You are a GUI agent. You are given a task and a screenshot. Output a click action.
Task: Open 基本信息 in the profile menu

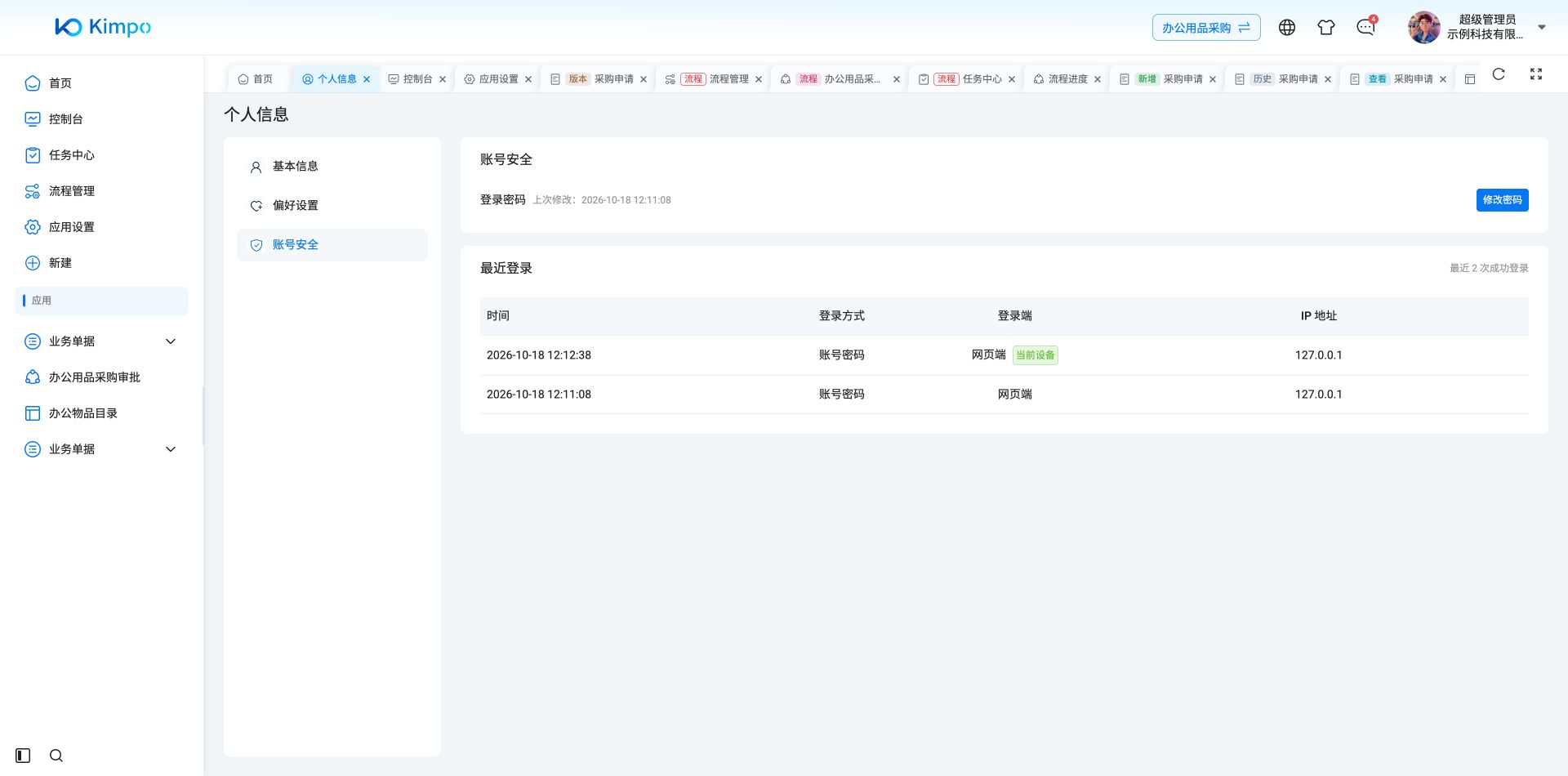pyautogui.click(x=332, y=167)
